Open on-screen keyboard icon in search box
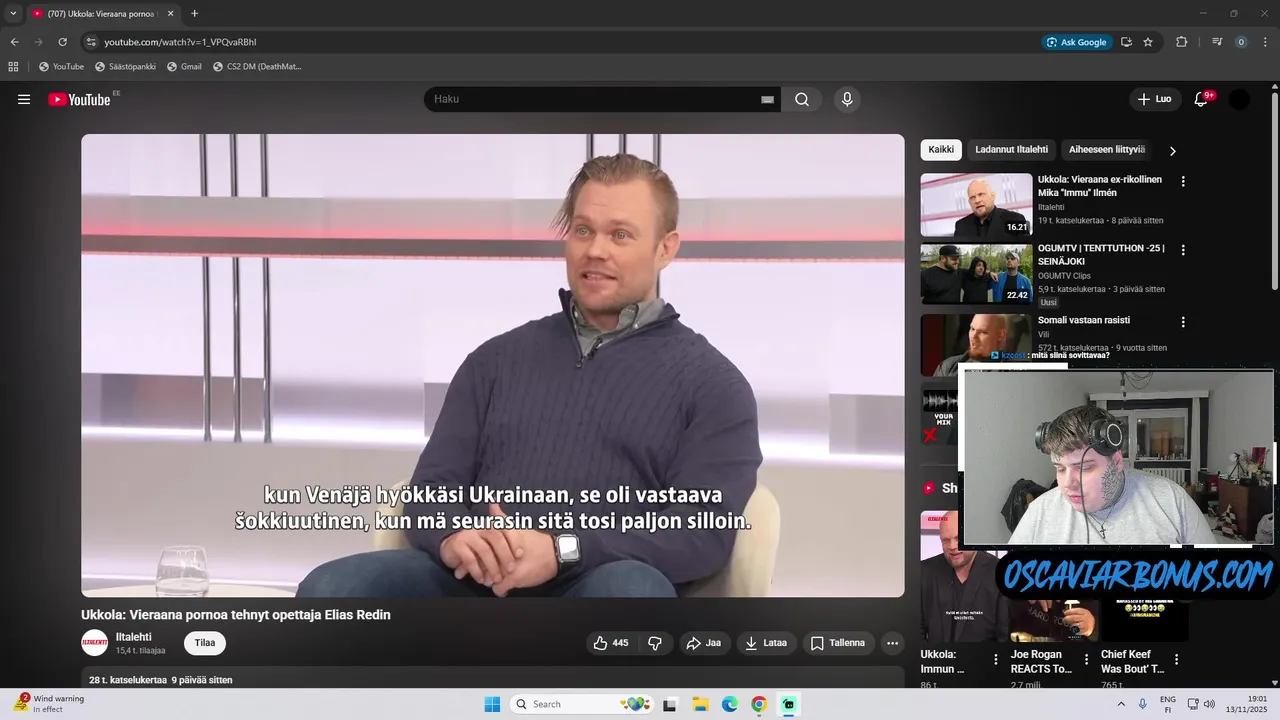1280x720 pixels. point(767,99)
